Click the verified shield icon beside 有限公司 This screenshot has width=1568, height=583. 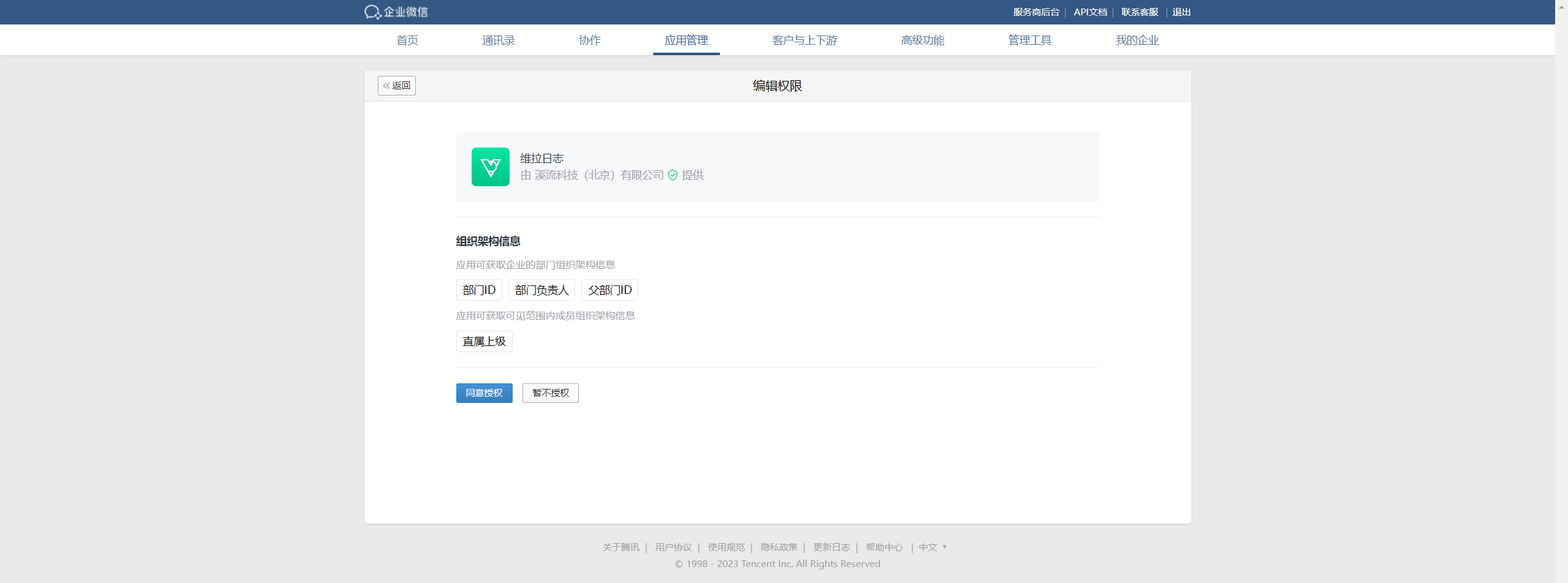click(673, 175)
